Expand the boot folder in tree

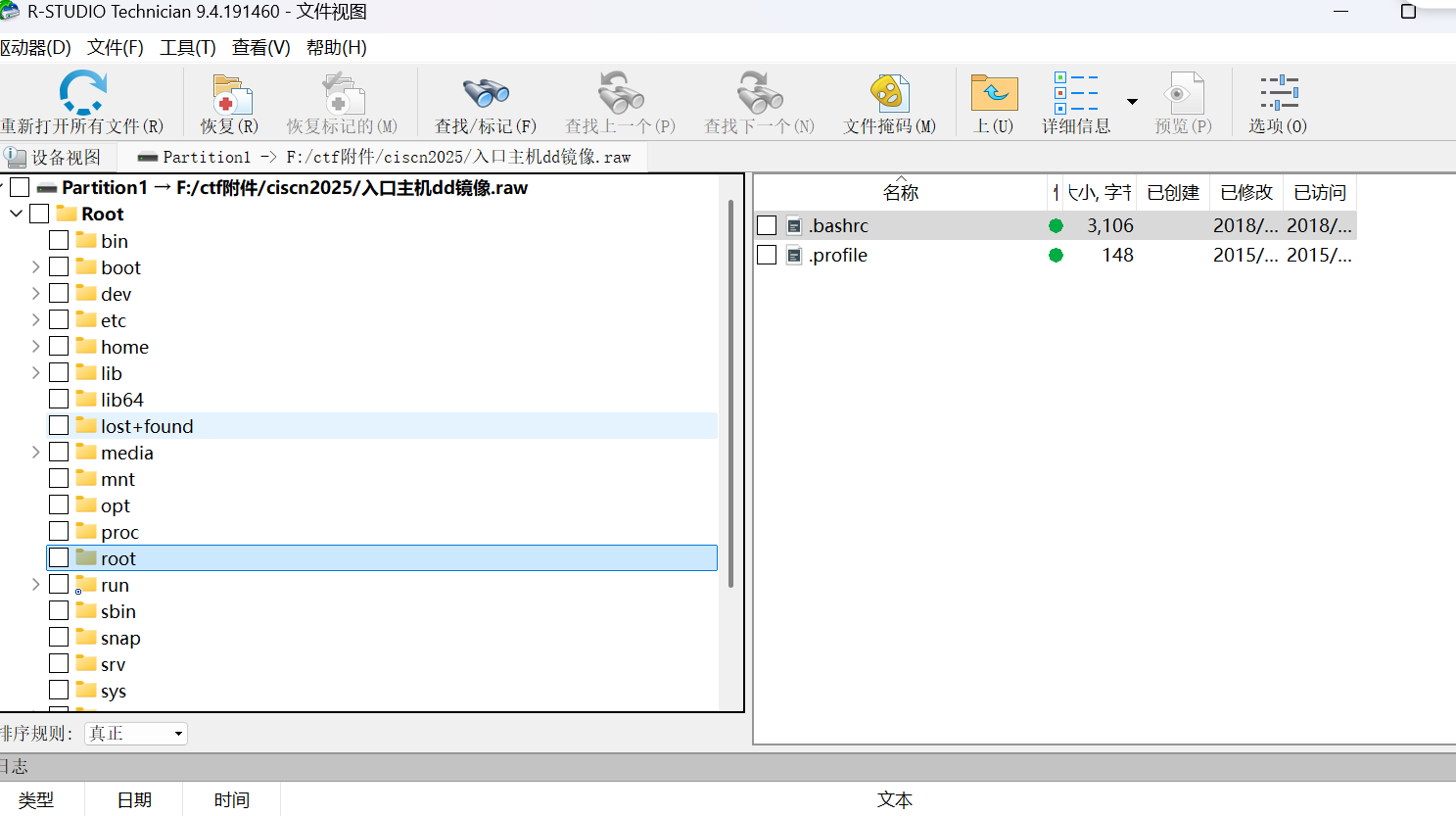pos(35,266)
